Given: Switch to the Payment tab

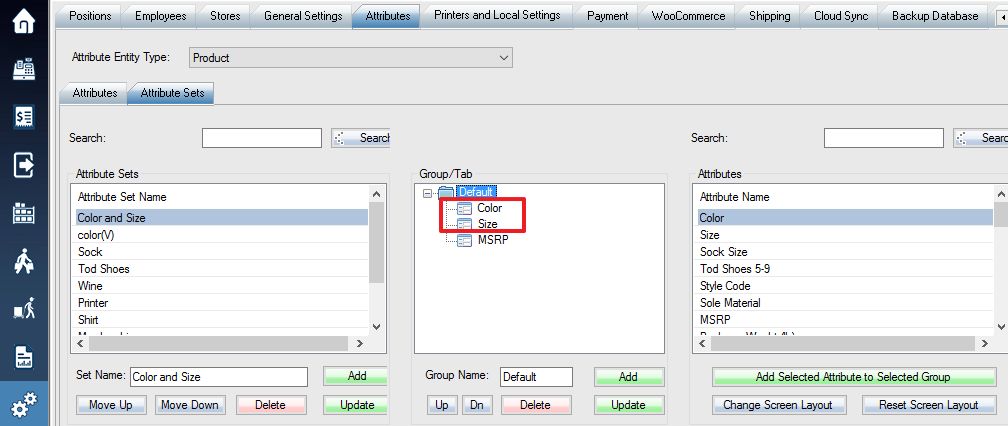Looking at the screenshot, I should click(608, 15).
